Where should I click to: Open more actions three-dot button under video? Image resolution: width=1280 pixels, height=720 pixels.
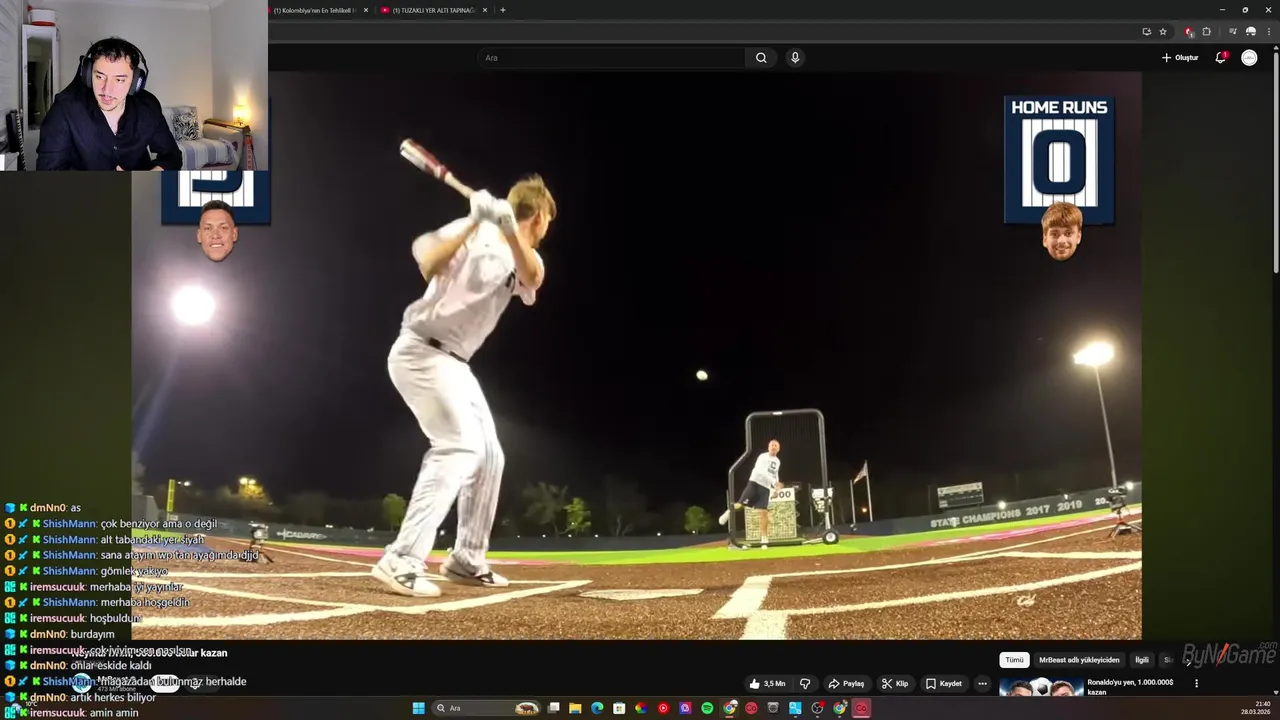tap(982, 684)
